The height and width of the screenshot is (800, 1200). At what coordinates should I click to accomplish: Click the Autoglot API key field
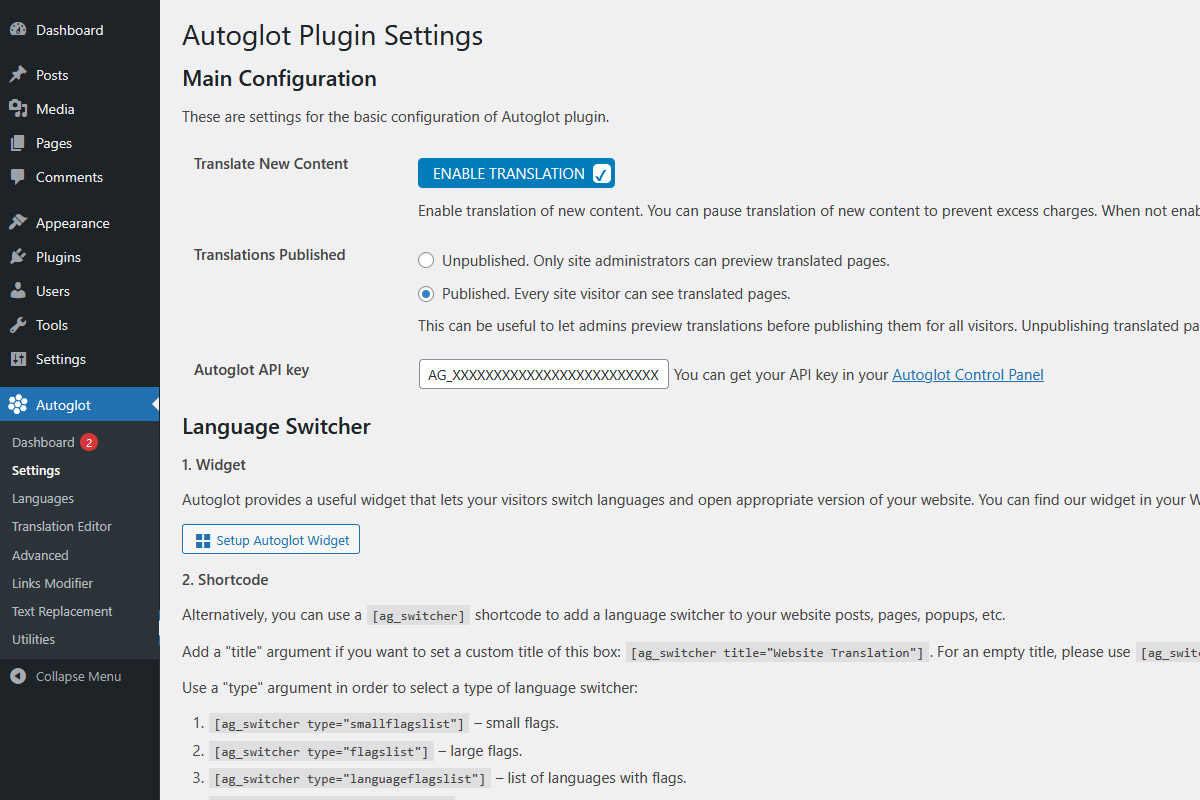click(543, 375)
